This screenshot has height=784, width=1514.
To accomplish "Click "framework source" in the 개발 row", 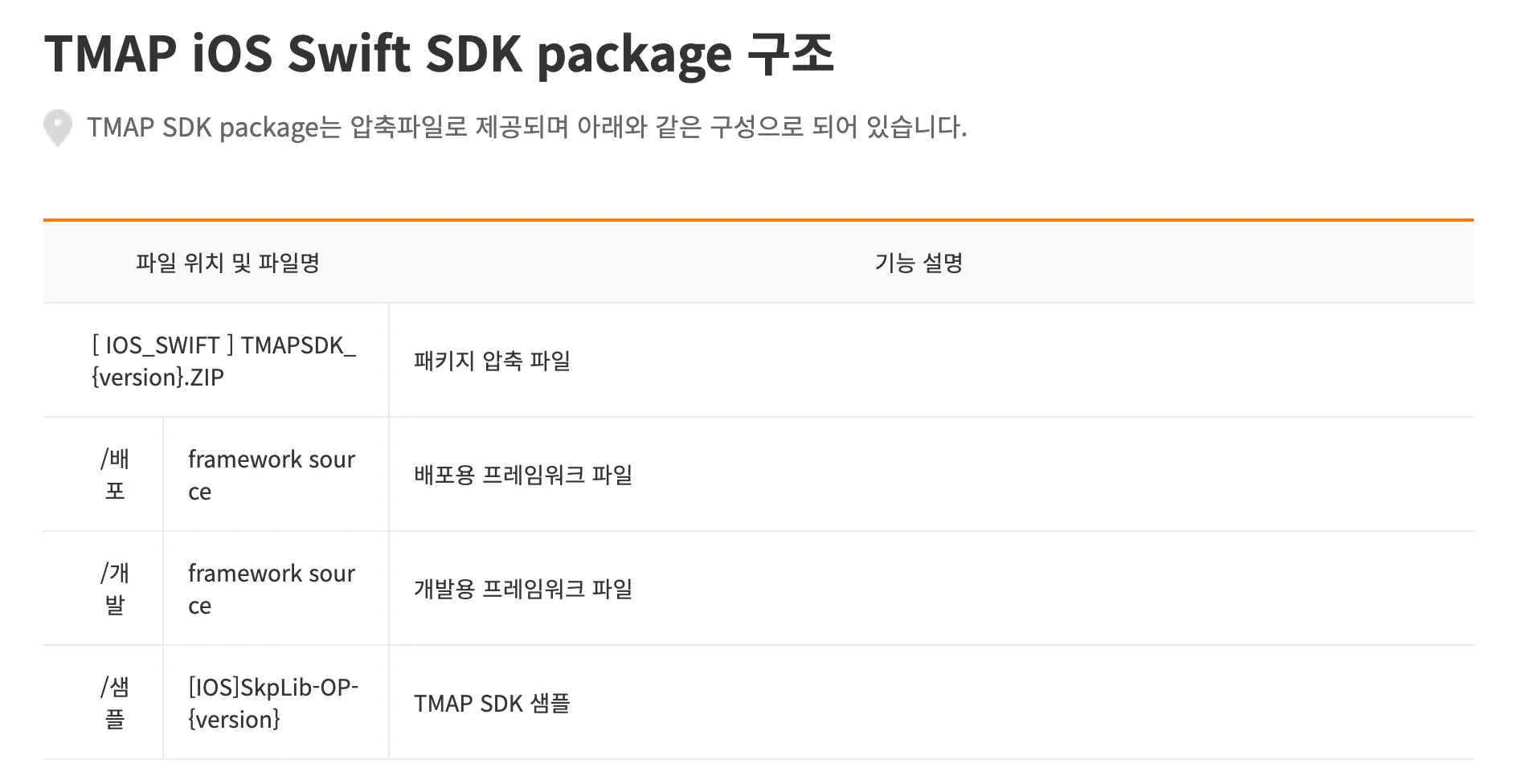I will 272,589.
